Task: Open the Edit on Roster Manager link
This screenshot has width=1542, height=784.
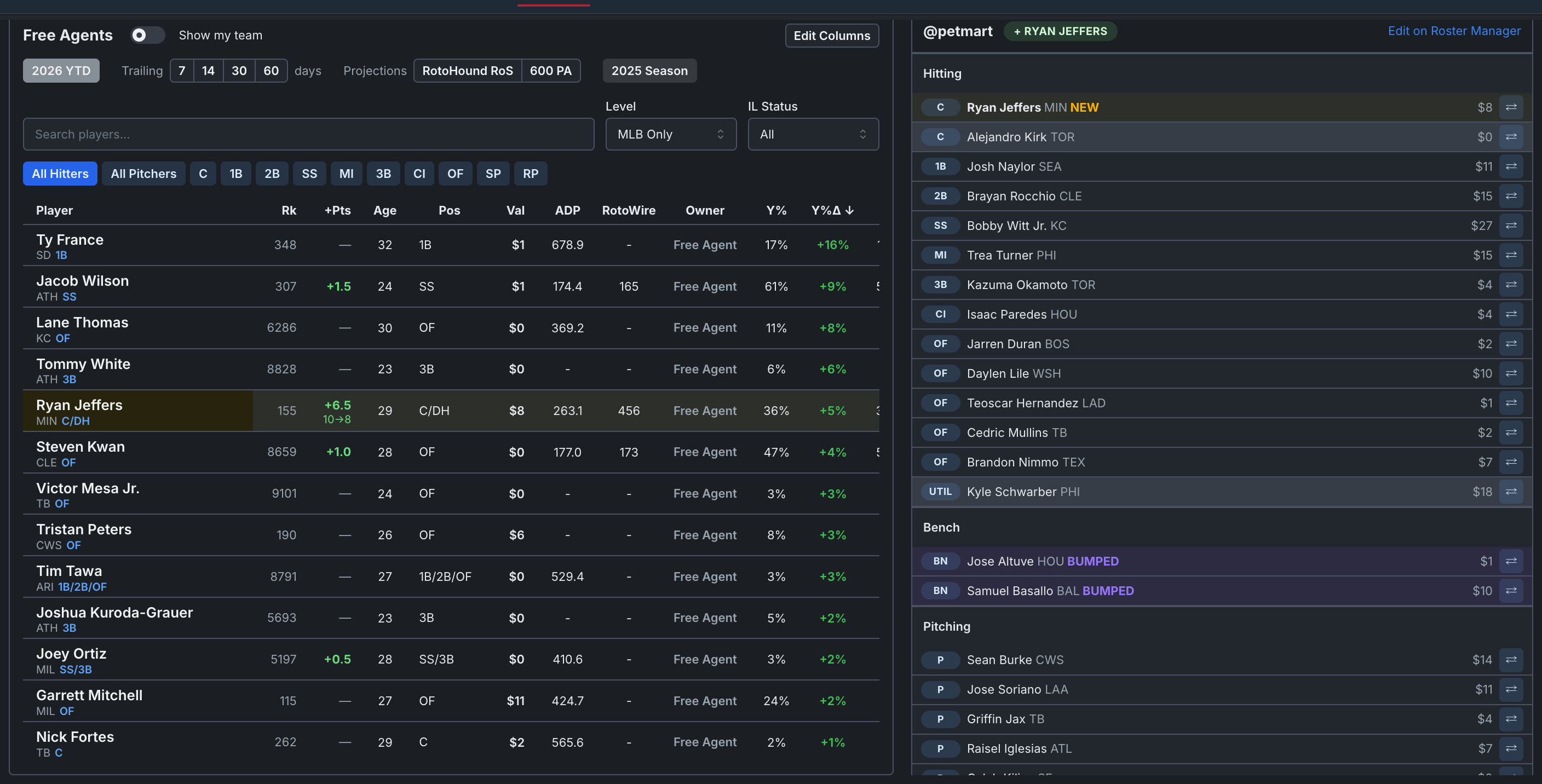Action: [1454, 31]
